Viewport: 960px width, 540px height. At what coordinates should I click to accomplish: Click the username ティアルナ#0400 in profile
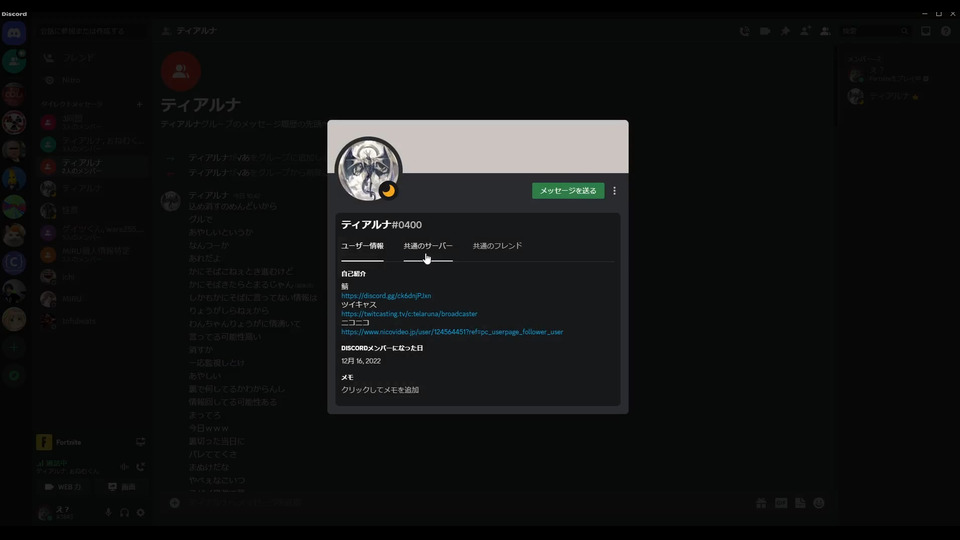[x=381, y=225]
